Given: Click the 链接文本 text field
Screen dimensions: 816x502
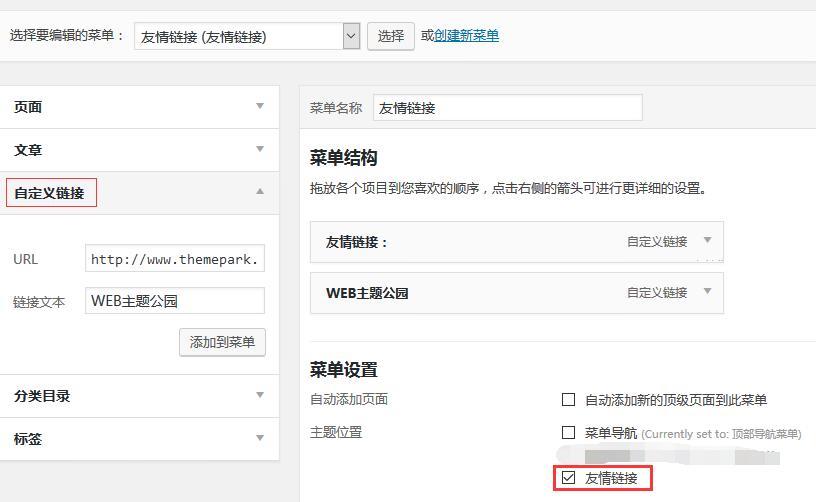Looking at the screenshot, I should tap(175, 301).
